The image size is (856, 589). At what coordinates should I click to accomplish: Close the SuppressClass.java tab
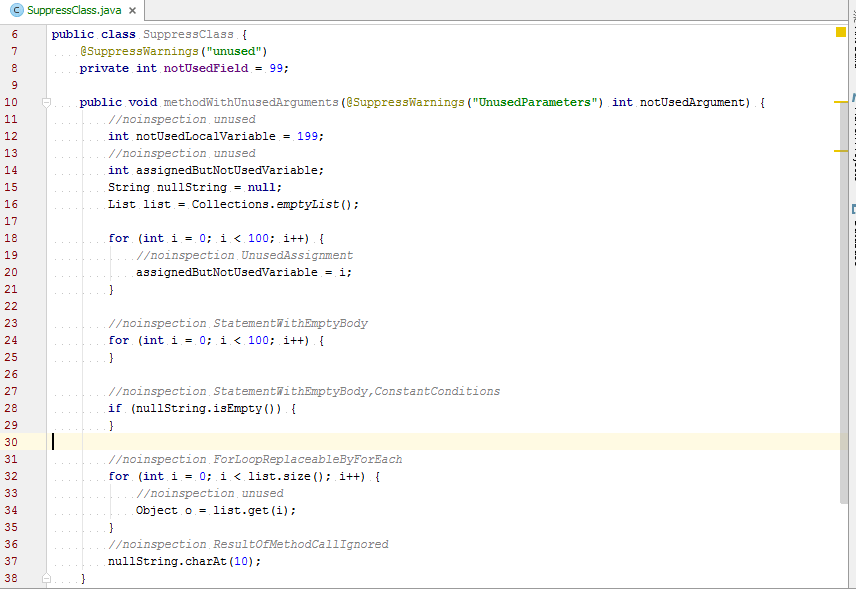(x=135, y=8)
